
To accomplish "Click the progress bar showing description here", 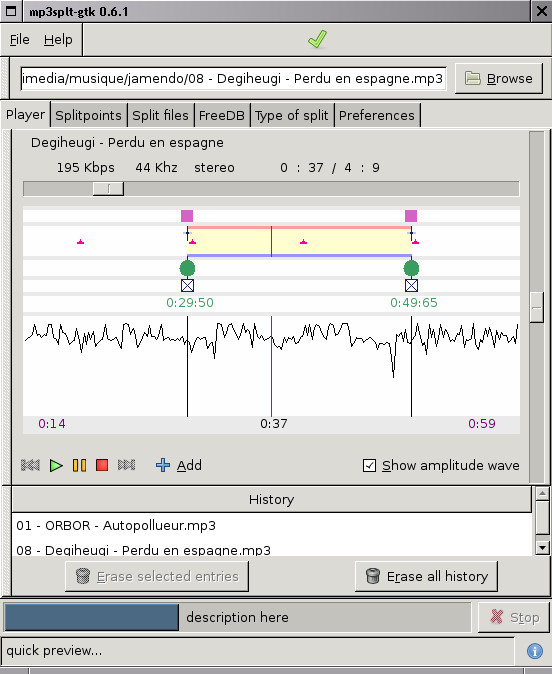I will pos(238,617).
